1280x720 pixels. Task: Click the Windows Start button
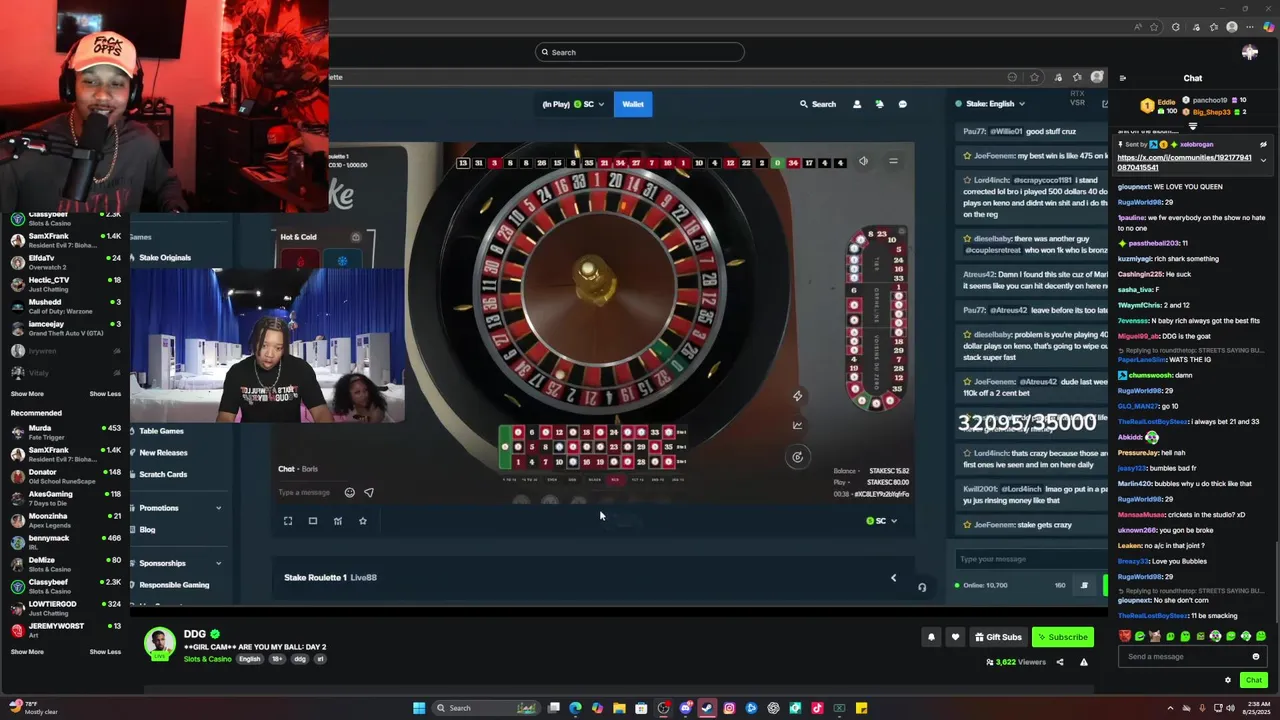pyautogui.click(x=419, y=708)
